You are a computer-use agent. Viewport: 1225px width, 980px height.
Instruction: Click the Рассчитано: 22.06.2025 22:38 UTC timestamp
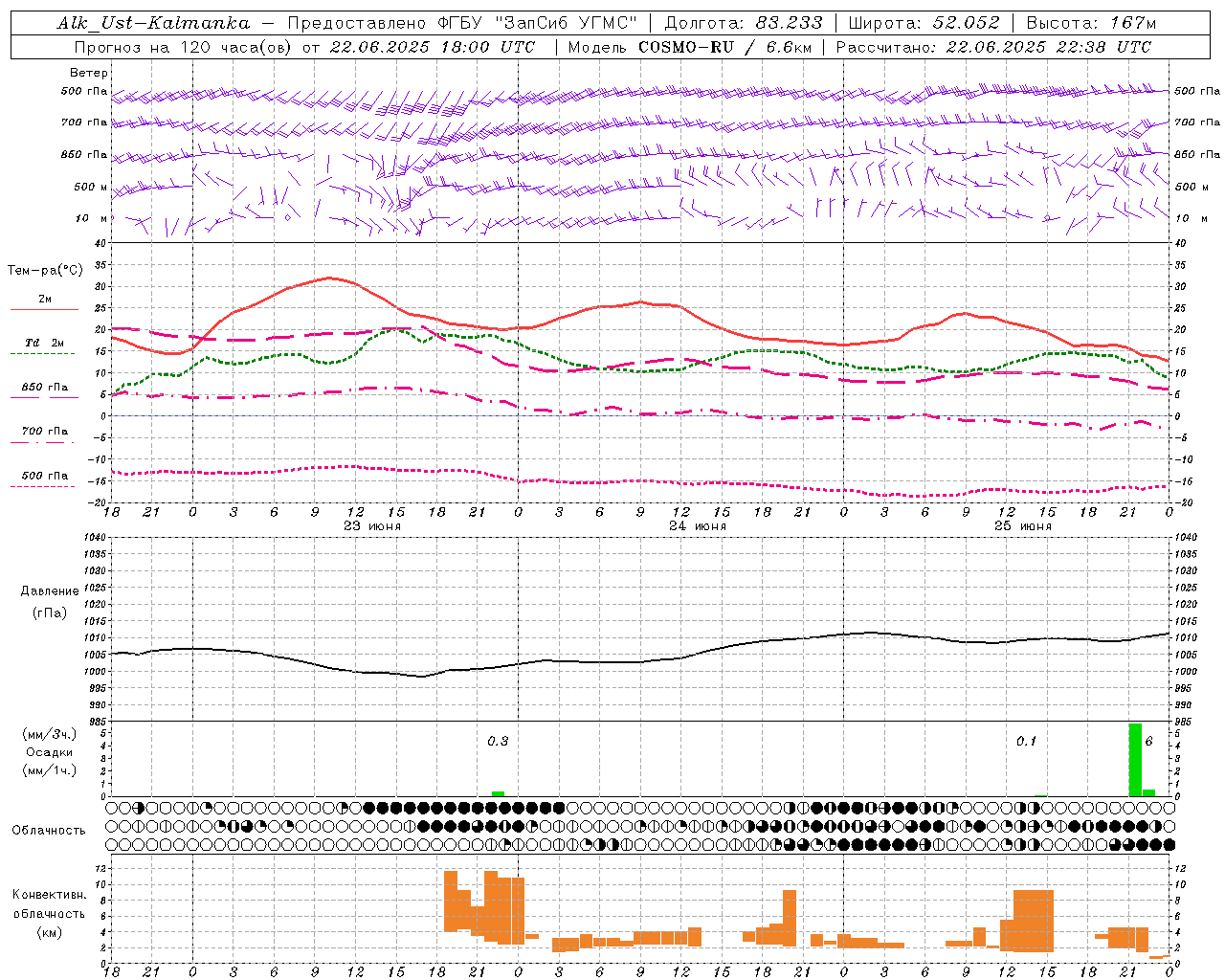click(993, 46)
